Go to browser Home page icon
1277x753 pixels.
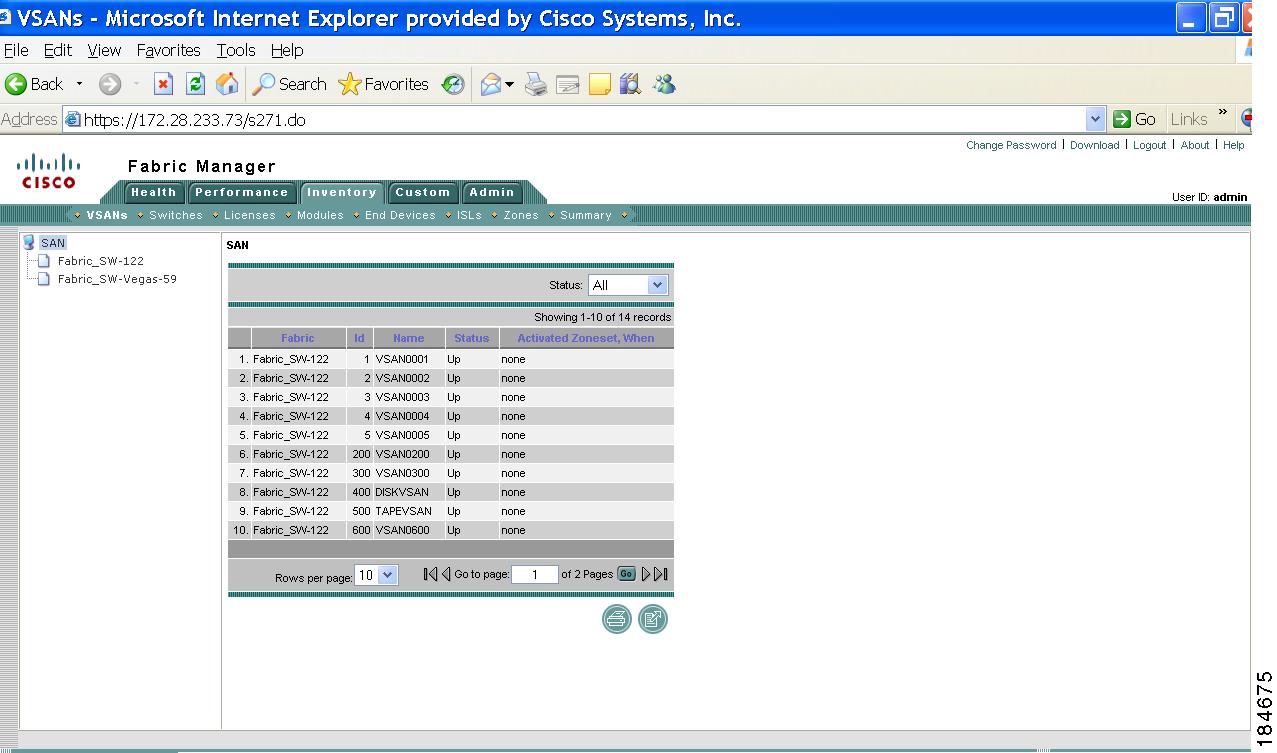pyautogui.click(x=228, y=84)
